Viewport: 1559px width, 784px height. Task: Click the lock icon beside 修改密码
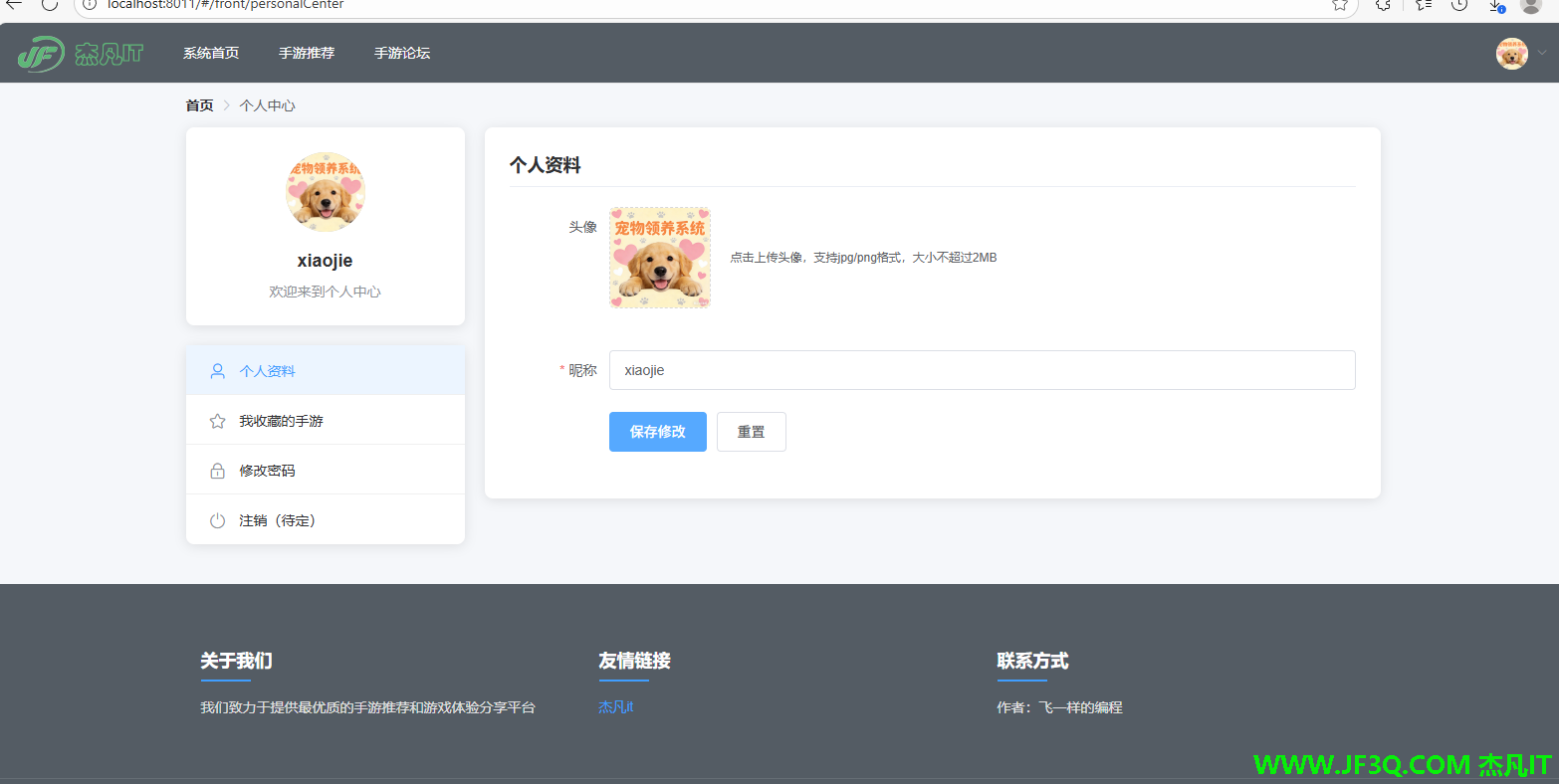217,470
